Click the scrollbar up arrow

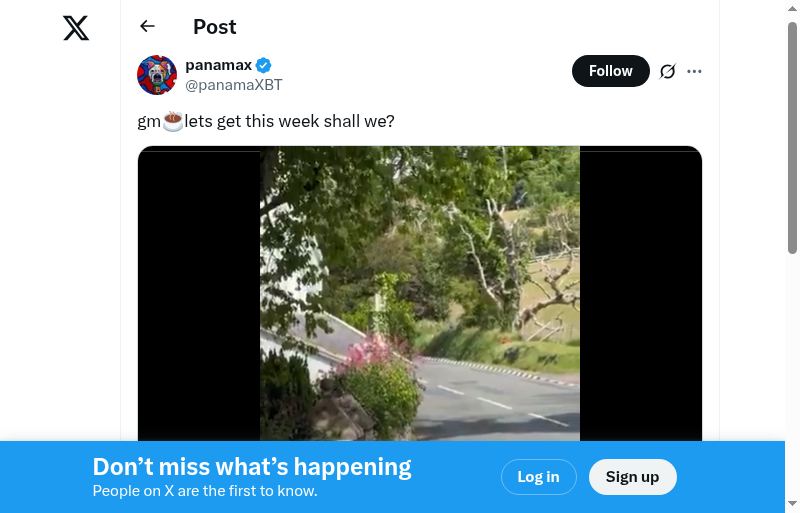792,10
